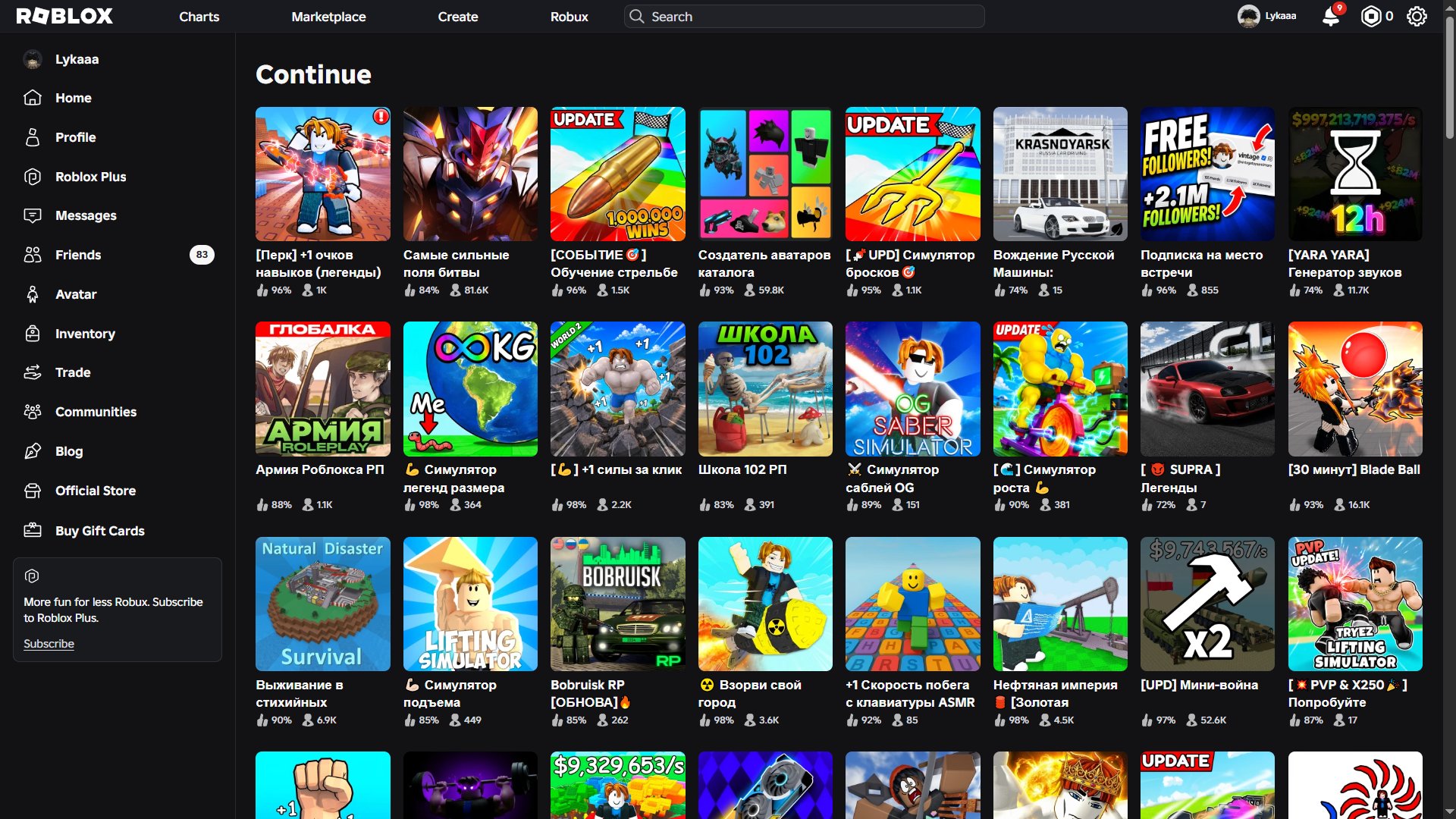
Task: Click the Avatar icon in the sidebar
Action: pyautogui.click(x=33, y=294)
